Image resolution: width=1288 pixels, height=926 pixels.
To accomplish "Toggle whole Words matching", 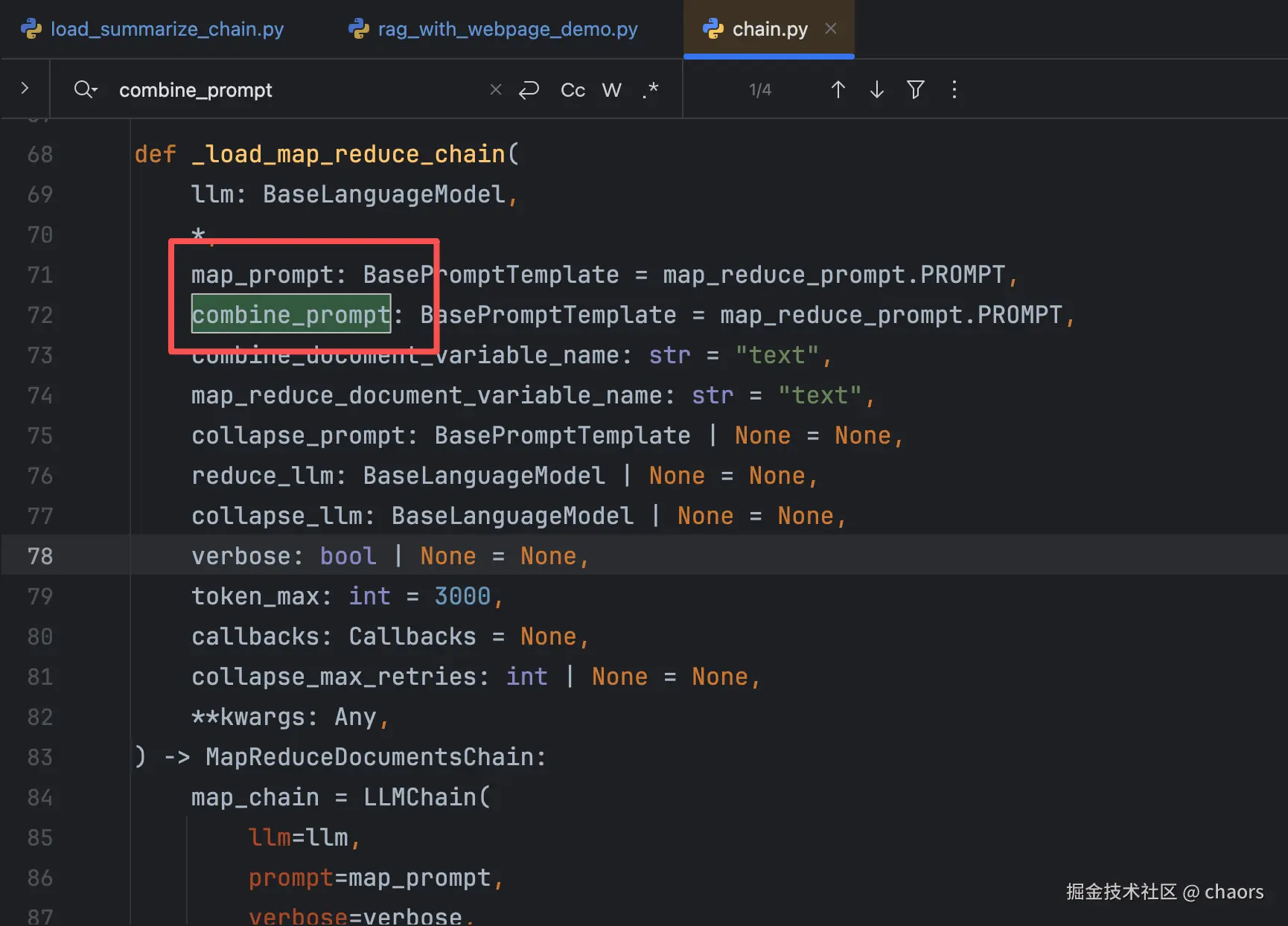I will point(611,90).
